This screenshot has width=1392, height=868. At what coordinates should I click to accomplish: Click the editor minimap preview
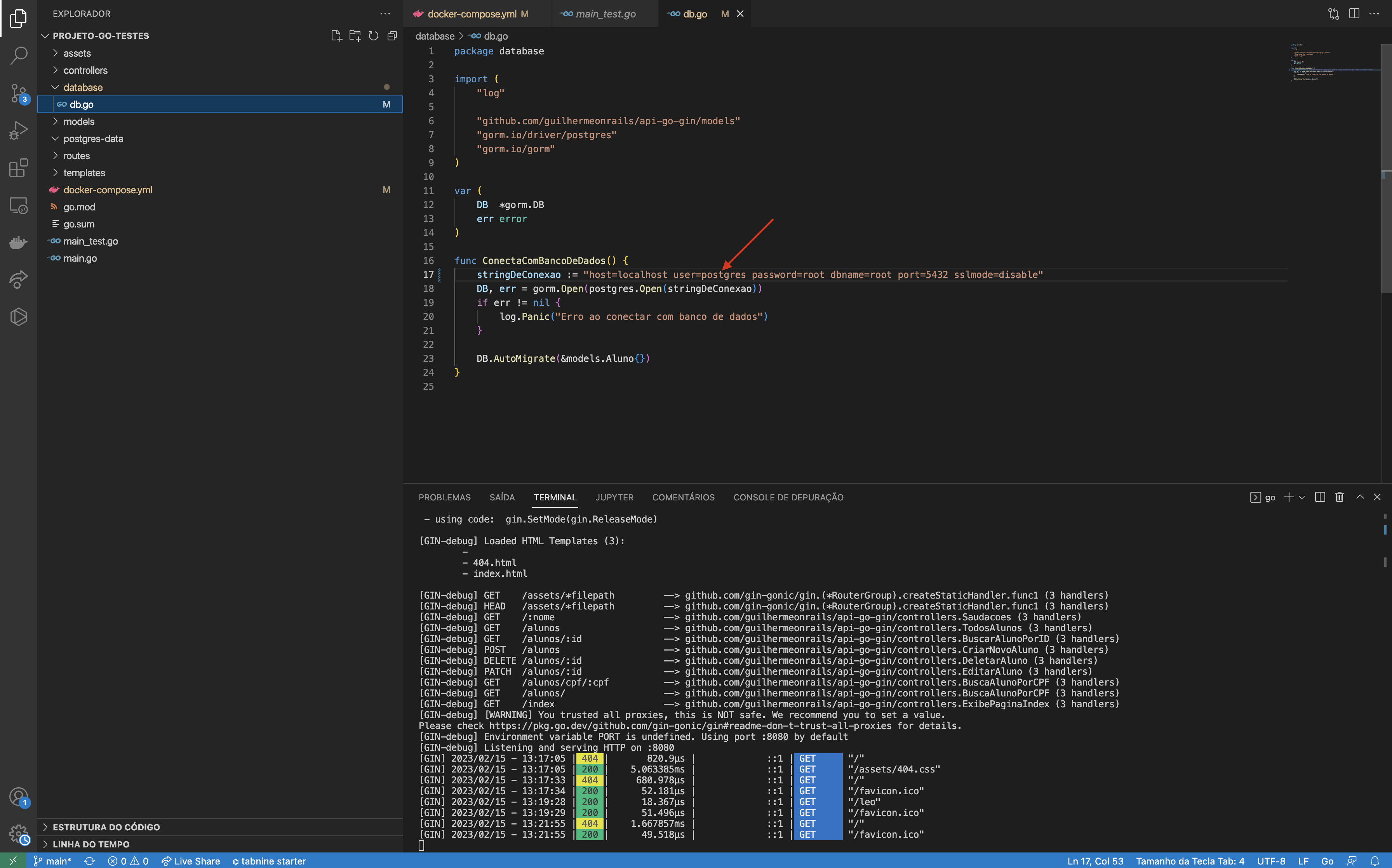tap(1333, 62)
